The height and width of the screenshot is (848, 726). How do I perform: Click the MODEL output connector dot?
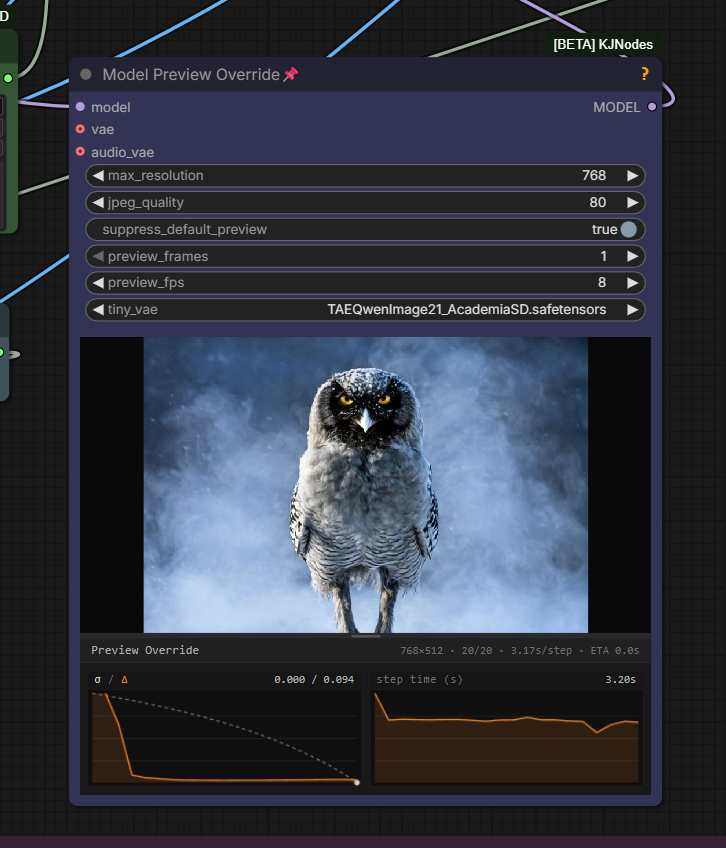click(652, 107)
